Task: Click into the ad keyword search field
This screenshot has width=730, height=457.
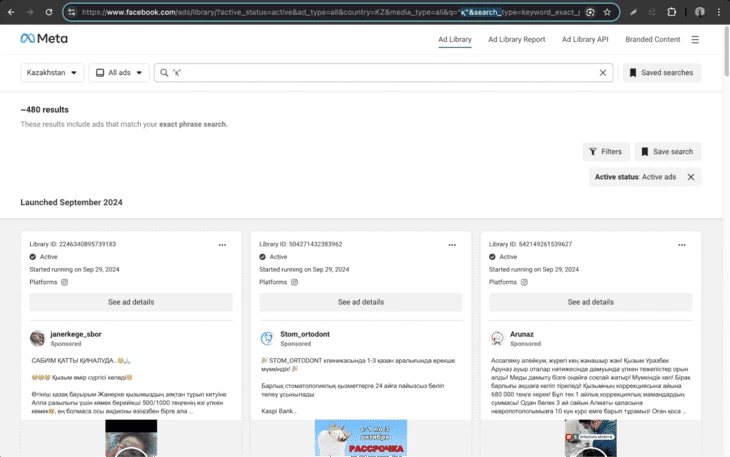Action: [384, 73]
